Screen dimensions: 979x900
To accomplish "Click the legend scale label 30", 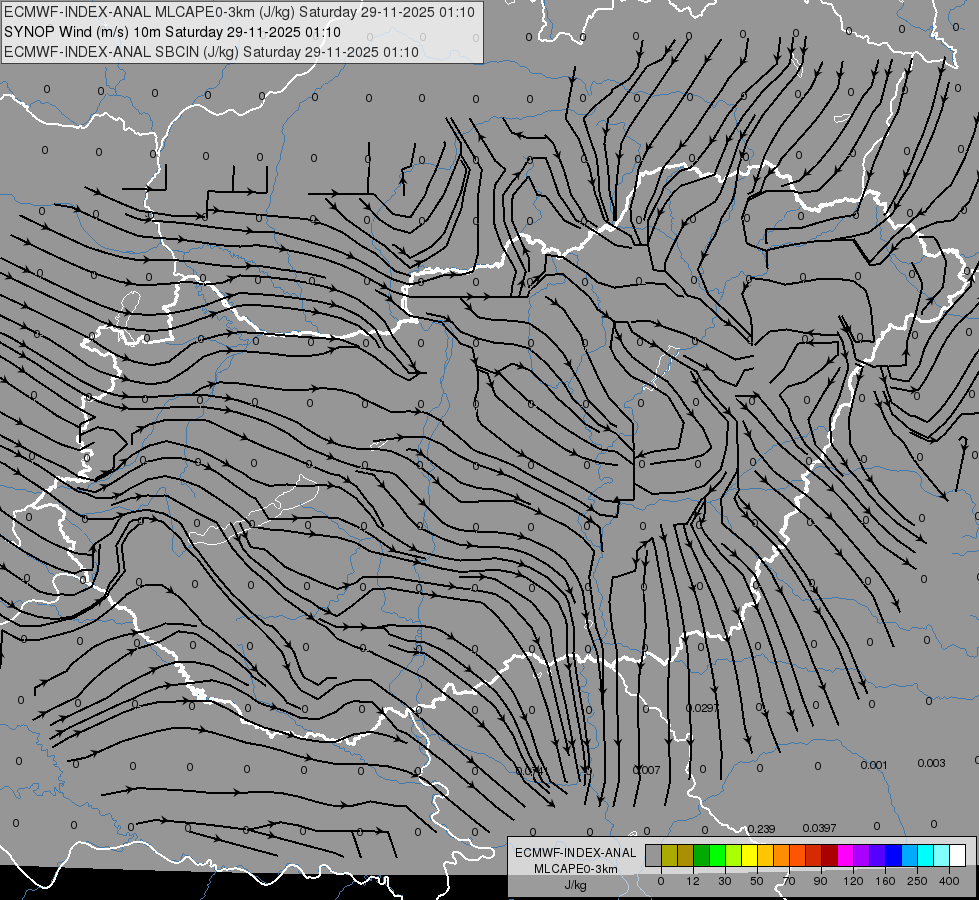I will (x=725, y=881).
